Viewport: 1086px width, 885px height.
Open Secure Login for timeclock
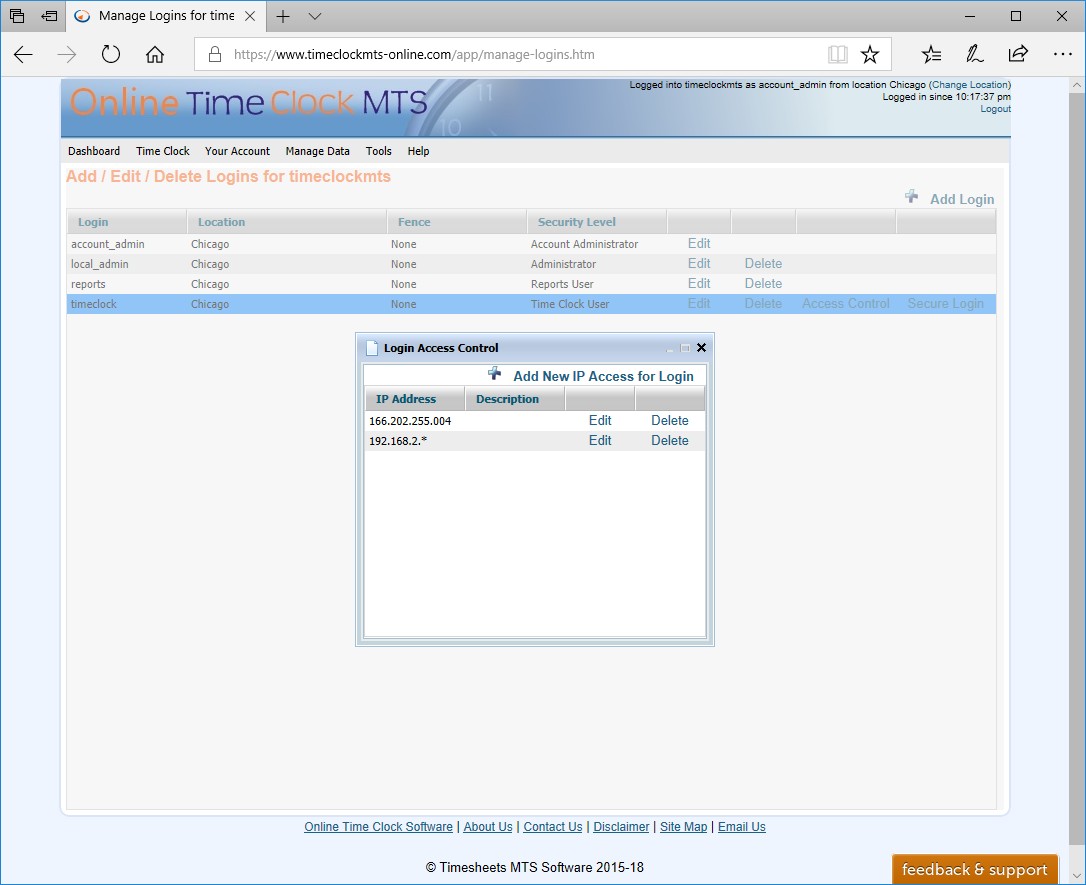tap(945, 304)
